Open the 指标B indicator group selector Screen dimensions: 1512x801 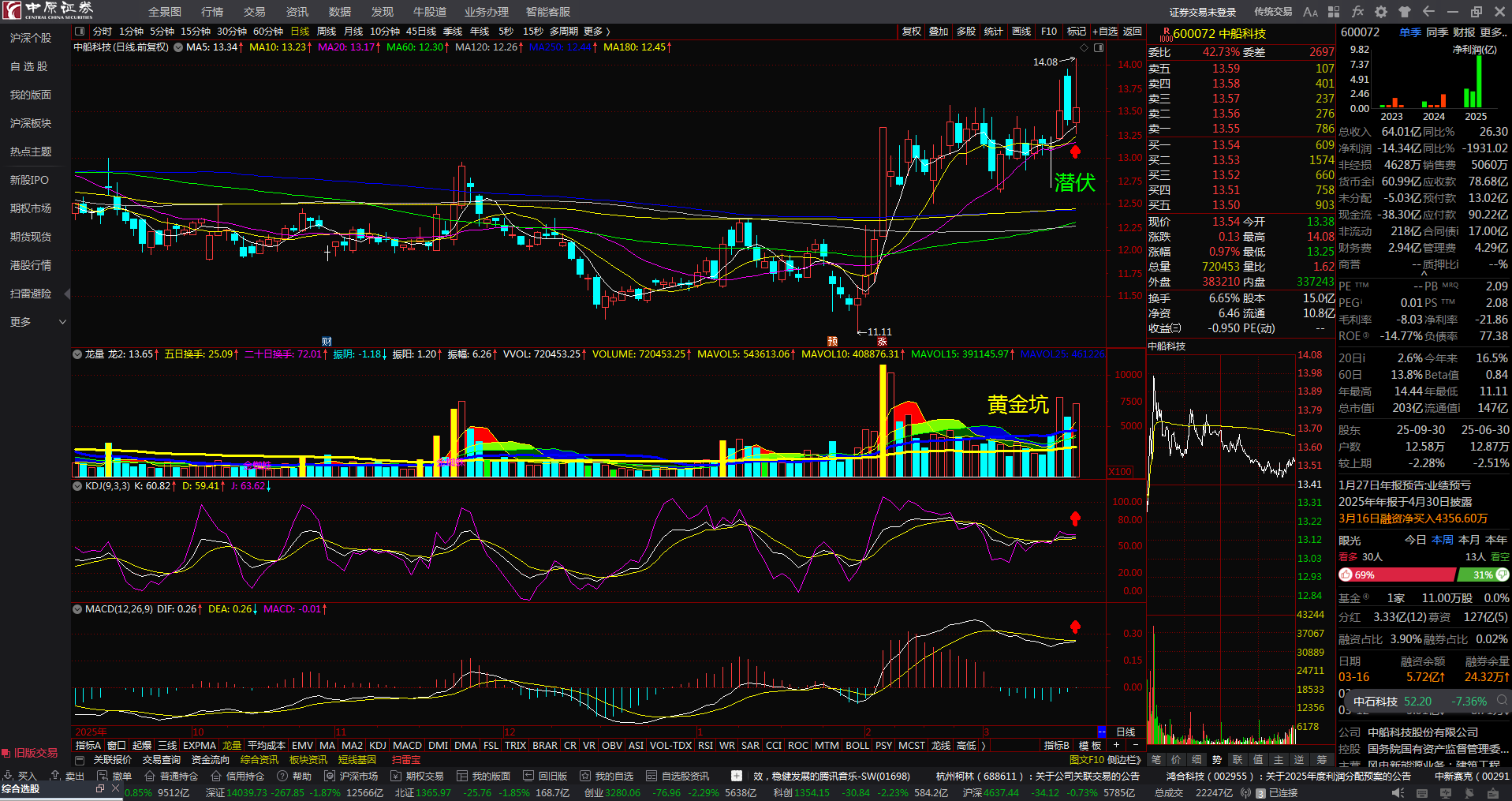pos(1057,745)
